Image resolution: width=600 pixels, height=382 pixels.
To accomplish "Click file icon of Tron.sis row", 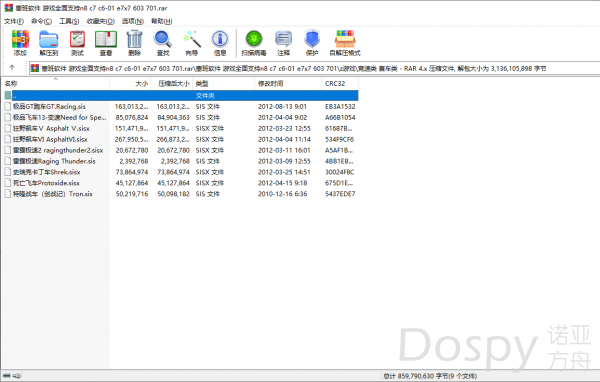I will [x=8, y=194].
